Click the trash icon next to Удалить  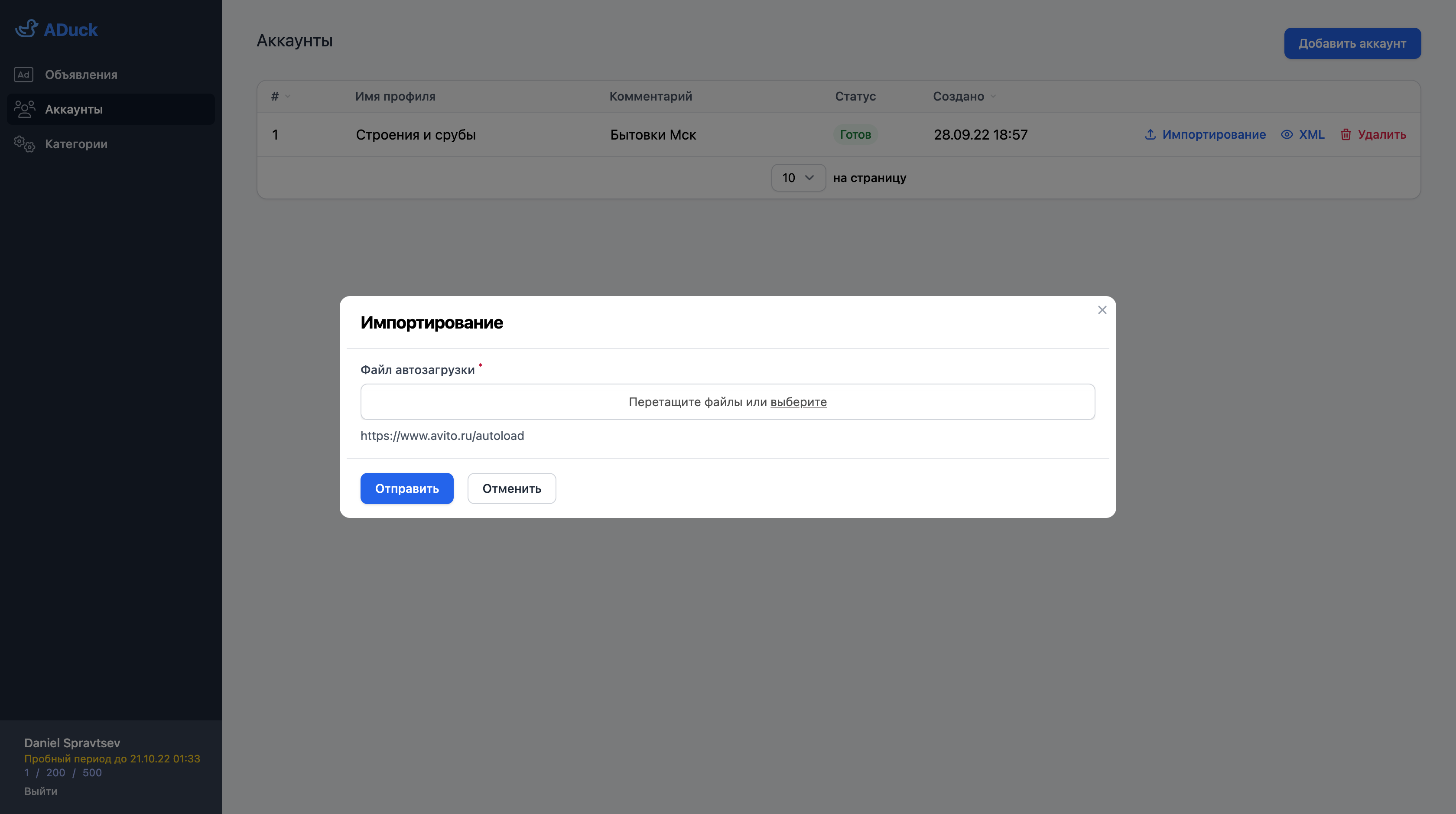(1346, 134)
